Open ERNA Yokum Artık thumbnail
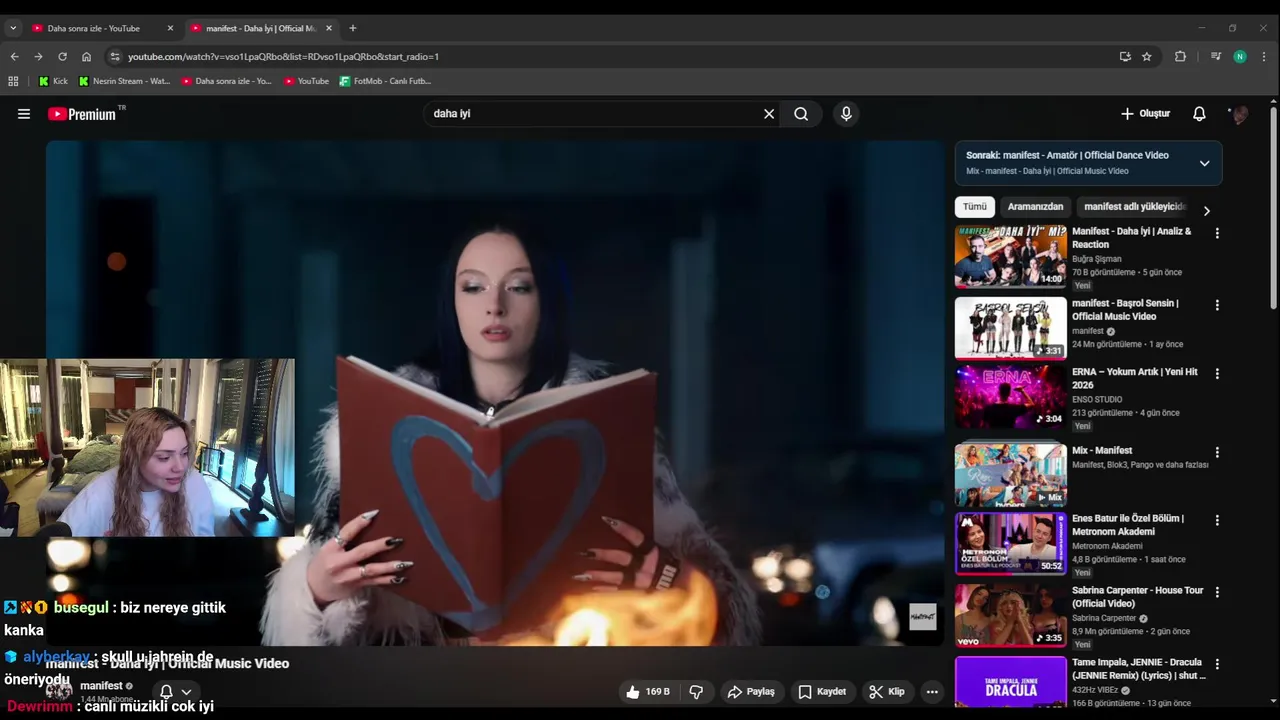1280x720 pixels. pos(1010,397)
